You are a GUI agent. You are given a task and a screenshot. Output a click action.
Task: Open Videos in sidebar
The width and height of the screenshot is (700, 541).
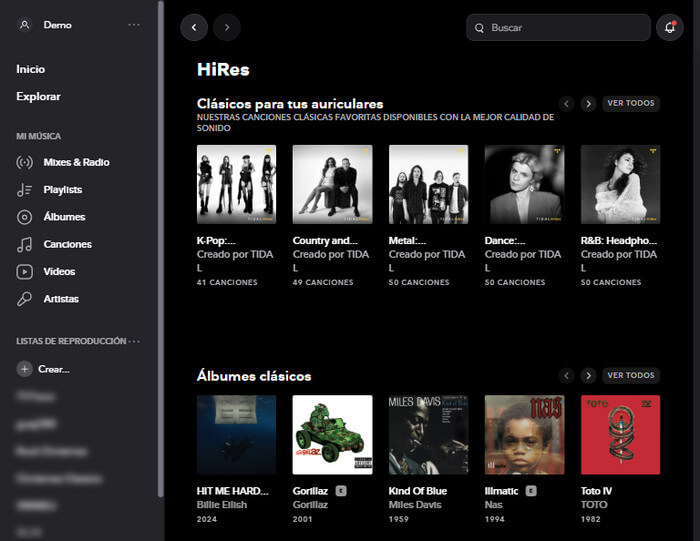(x=59, y=271)
